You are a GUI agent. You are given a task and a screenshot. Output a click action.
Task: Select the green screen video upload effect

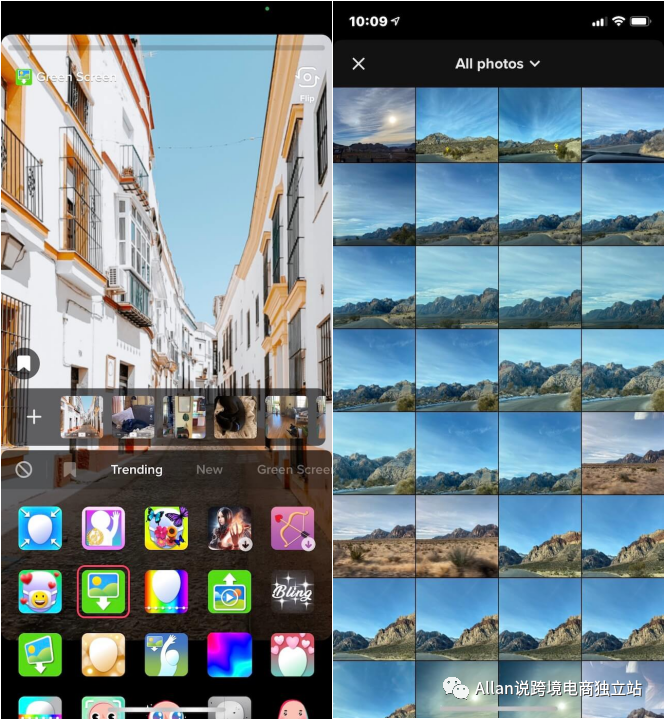229,592
